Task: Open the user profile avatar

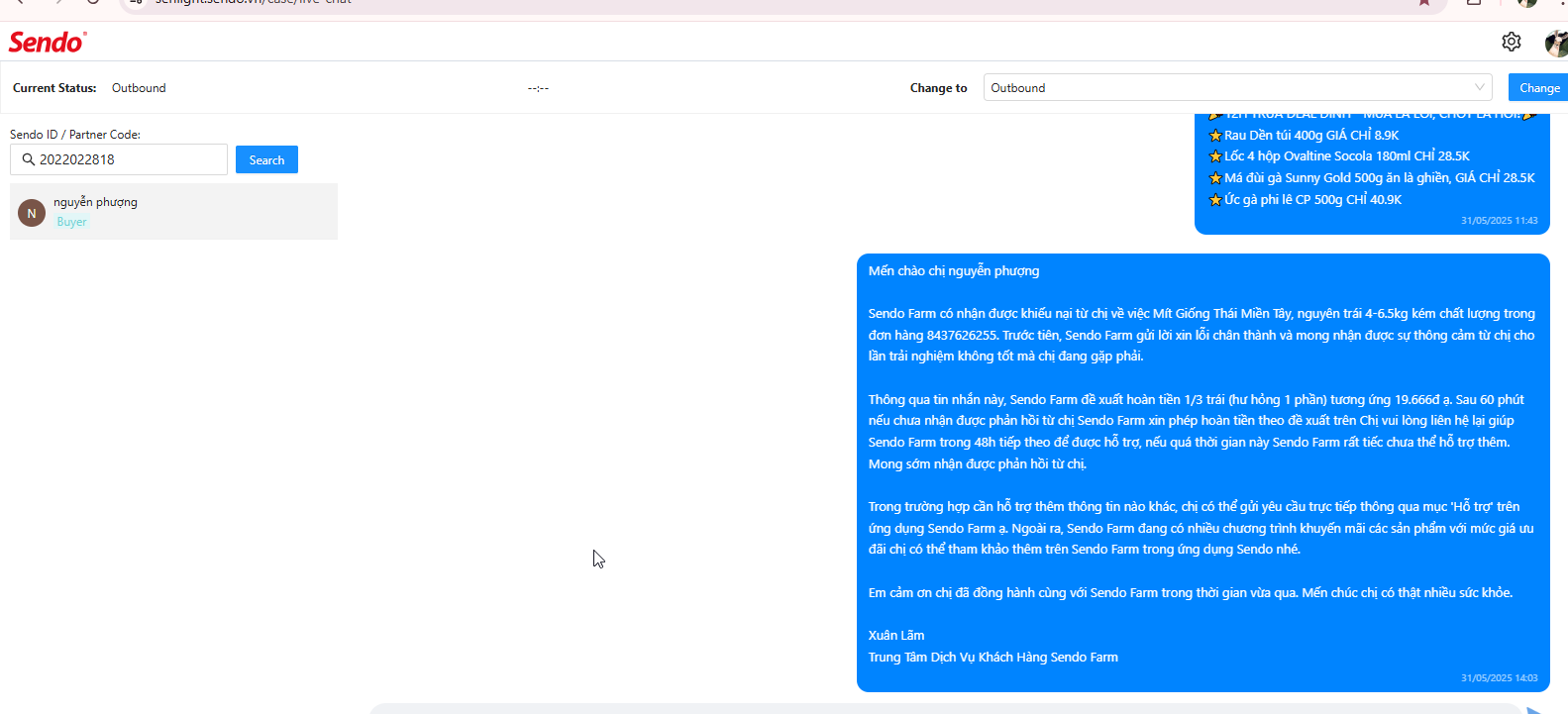Action: [x=1556, y=43]
